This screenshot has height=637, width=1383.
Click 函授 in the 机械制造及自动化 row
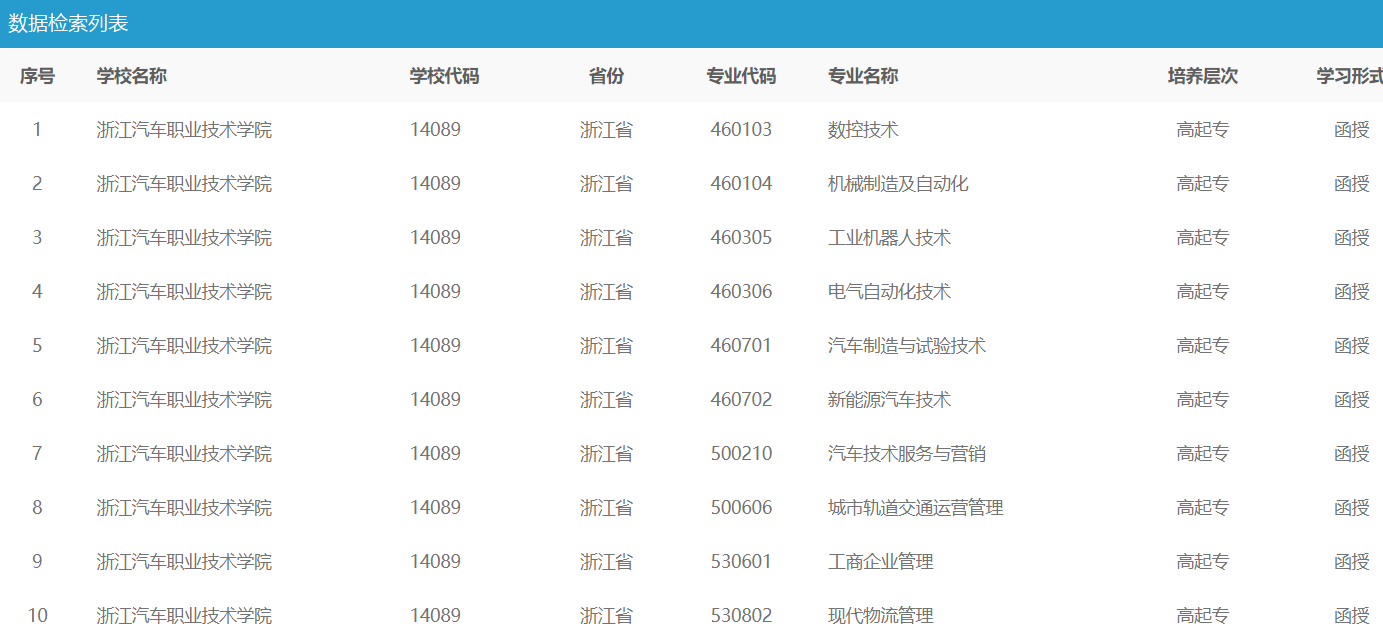pyautogui.click(x=1352, y=184)
